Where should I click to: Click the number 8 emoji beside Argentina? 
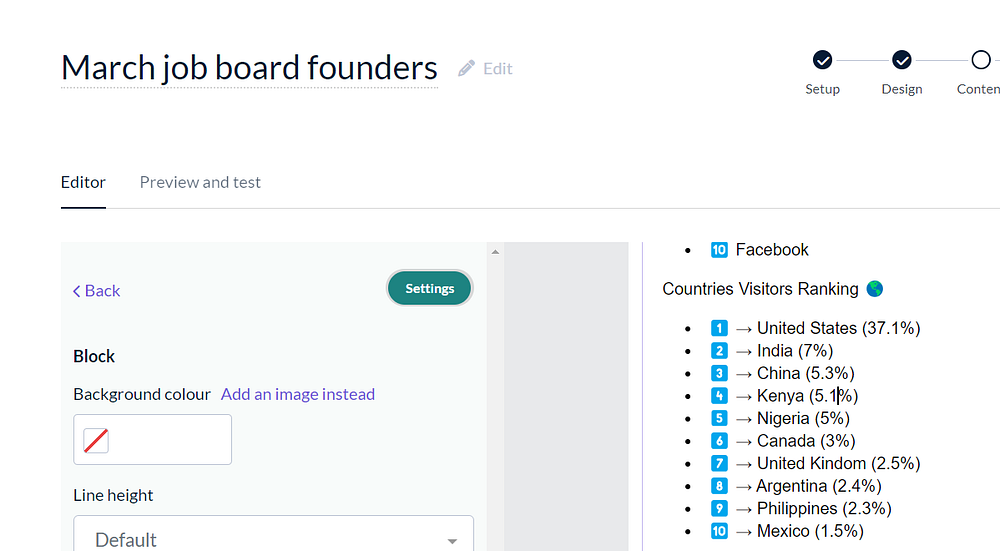[x=719, y=486]
